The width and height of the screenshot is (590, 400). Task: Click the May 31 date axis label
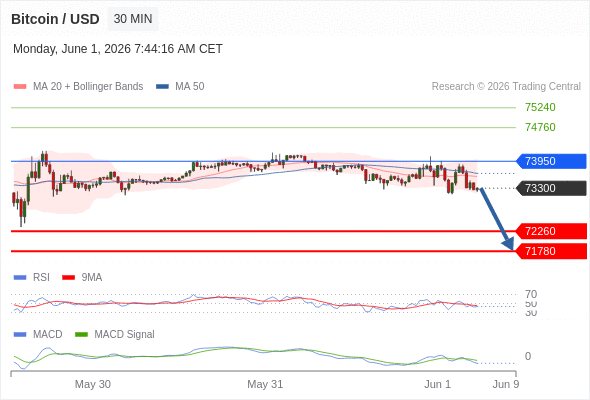click(265, 384)
